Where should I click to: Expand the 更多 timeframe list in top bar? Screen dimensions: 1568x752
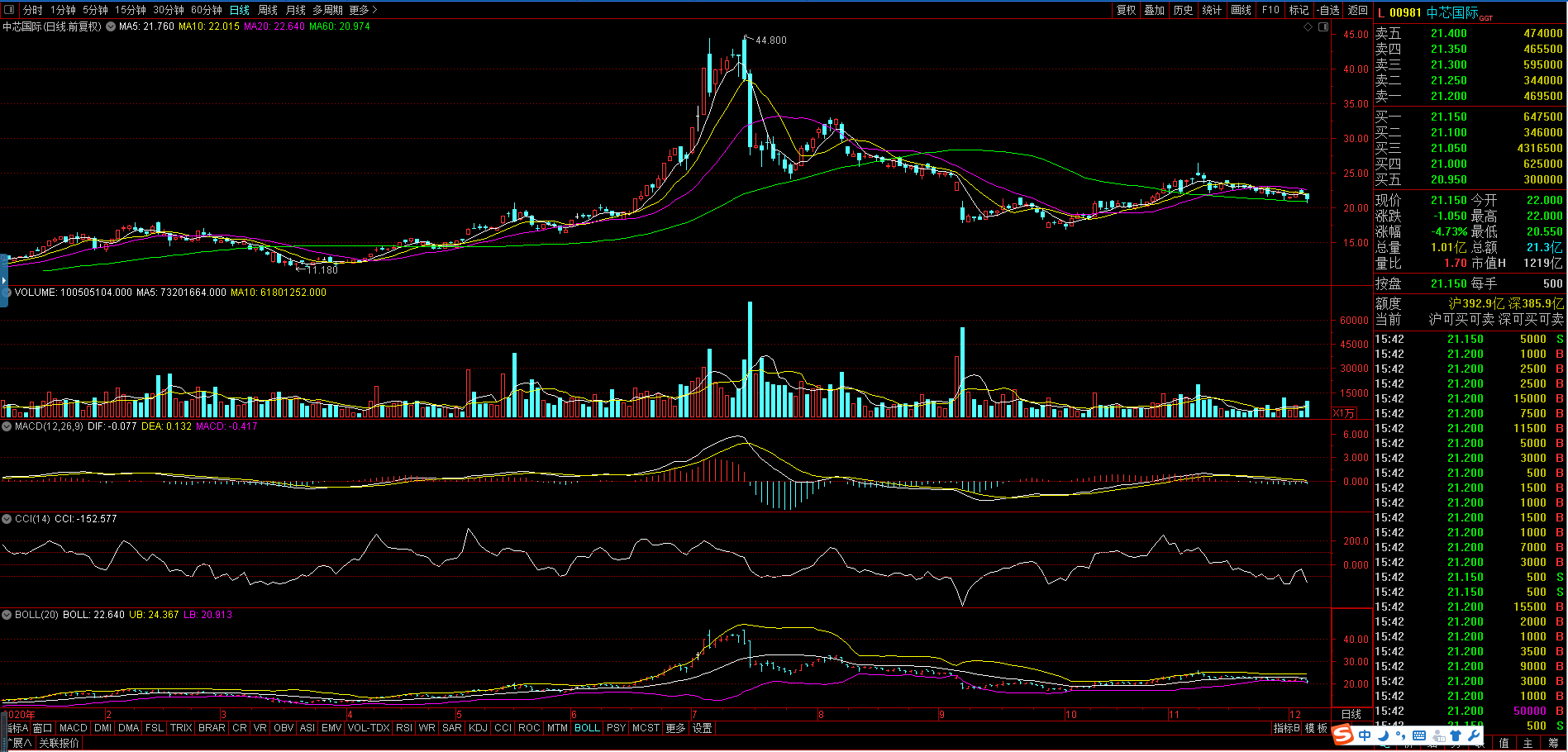(x=363, y=10)
